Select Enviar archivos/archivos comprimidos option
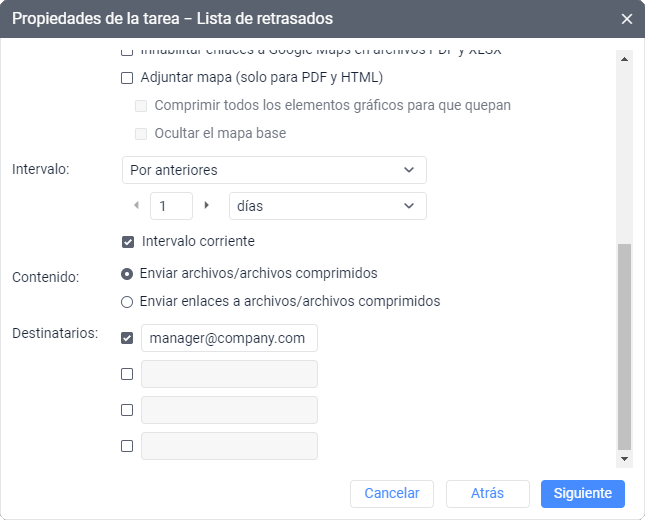 pyautogui.click(x=127, y=273)
